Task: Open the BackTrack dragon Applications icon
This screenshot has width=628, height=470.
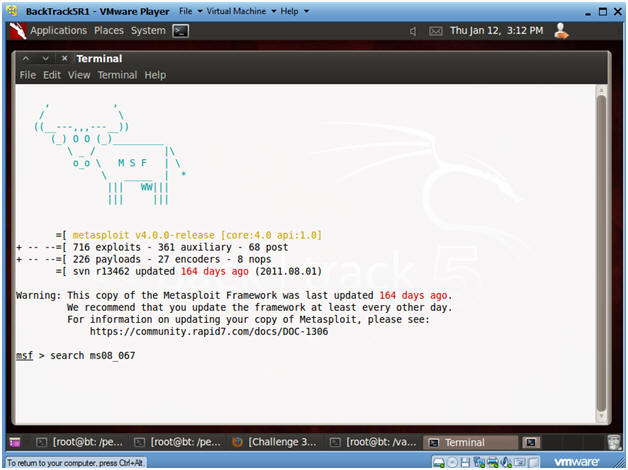Action: pos(18,31)
